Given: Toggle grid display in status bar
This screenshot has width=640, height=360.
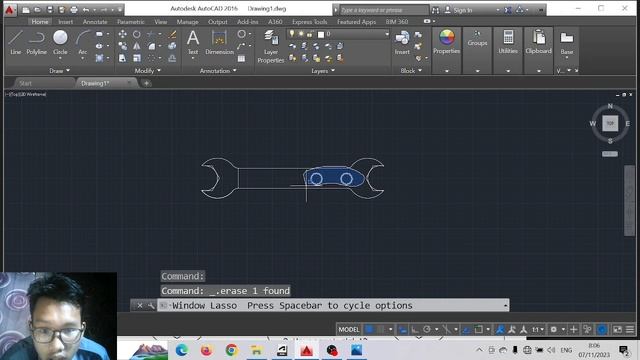Looking at the screenshot, I should pos(370,329).
